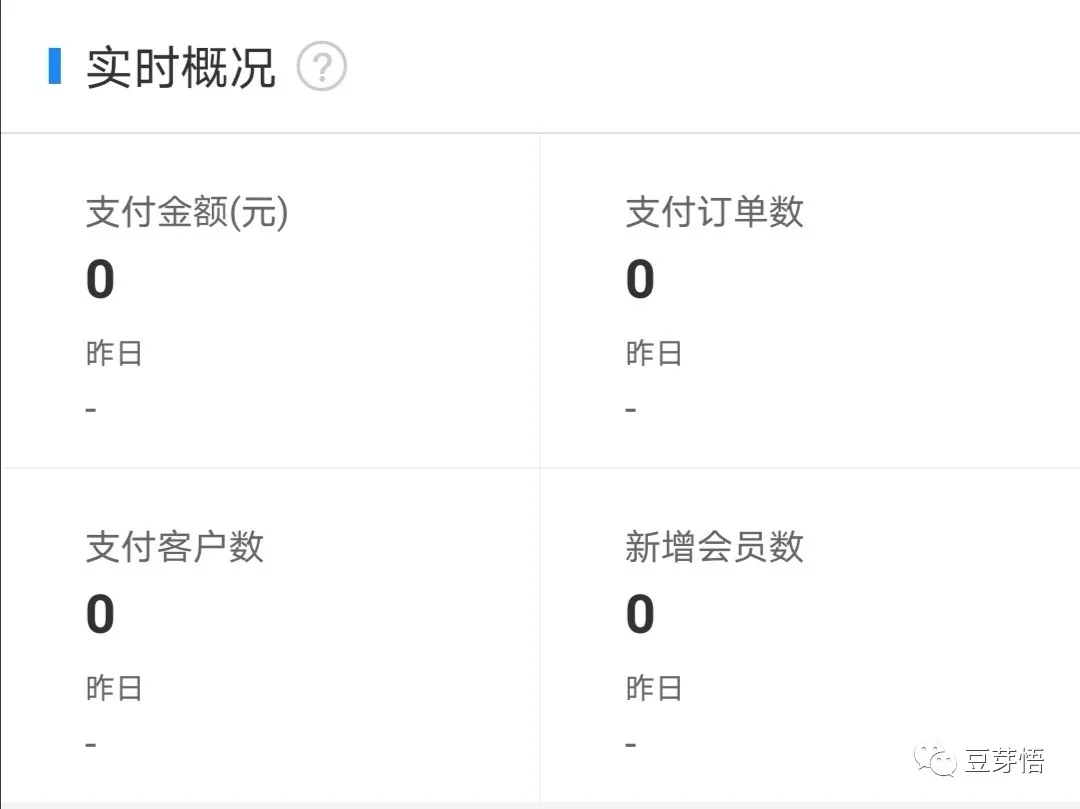Screen dimensions: 1080x809
Task: Toggle the 昨日 label under 支付订单数
Action: click(x=655, y=352)
